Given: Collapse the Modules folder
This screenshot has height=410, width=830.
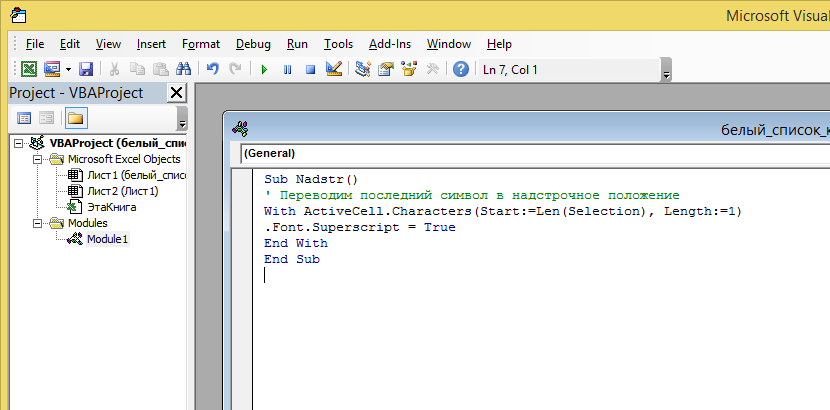Looking at the screenshot, I should coord(35,223).
